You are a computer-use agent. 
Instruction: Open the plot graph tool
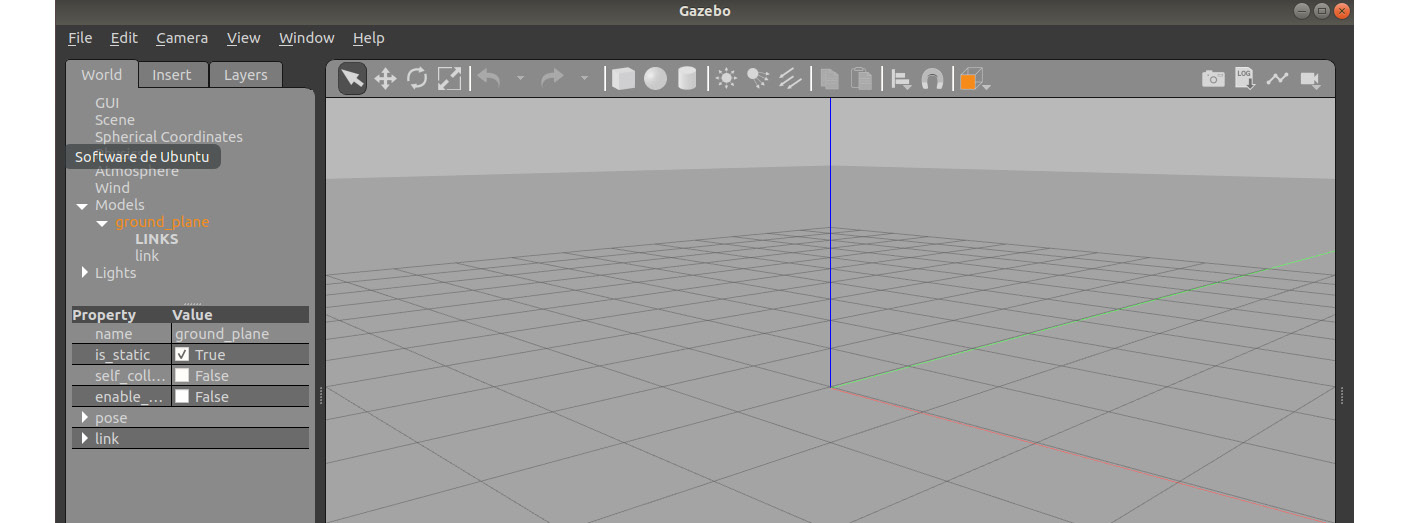coord(1277,78)
